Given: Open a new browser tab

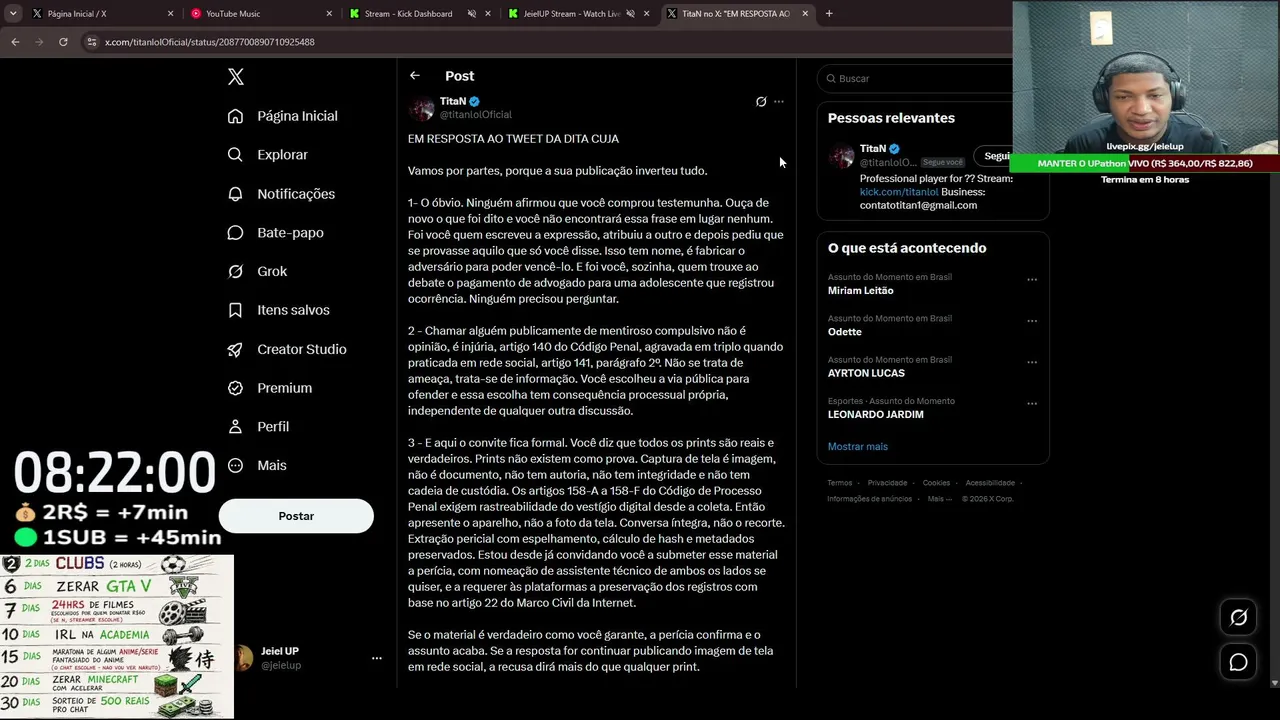Looking at the screenshot, I should pyautogui.click(x=829, y=14).
